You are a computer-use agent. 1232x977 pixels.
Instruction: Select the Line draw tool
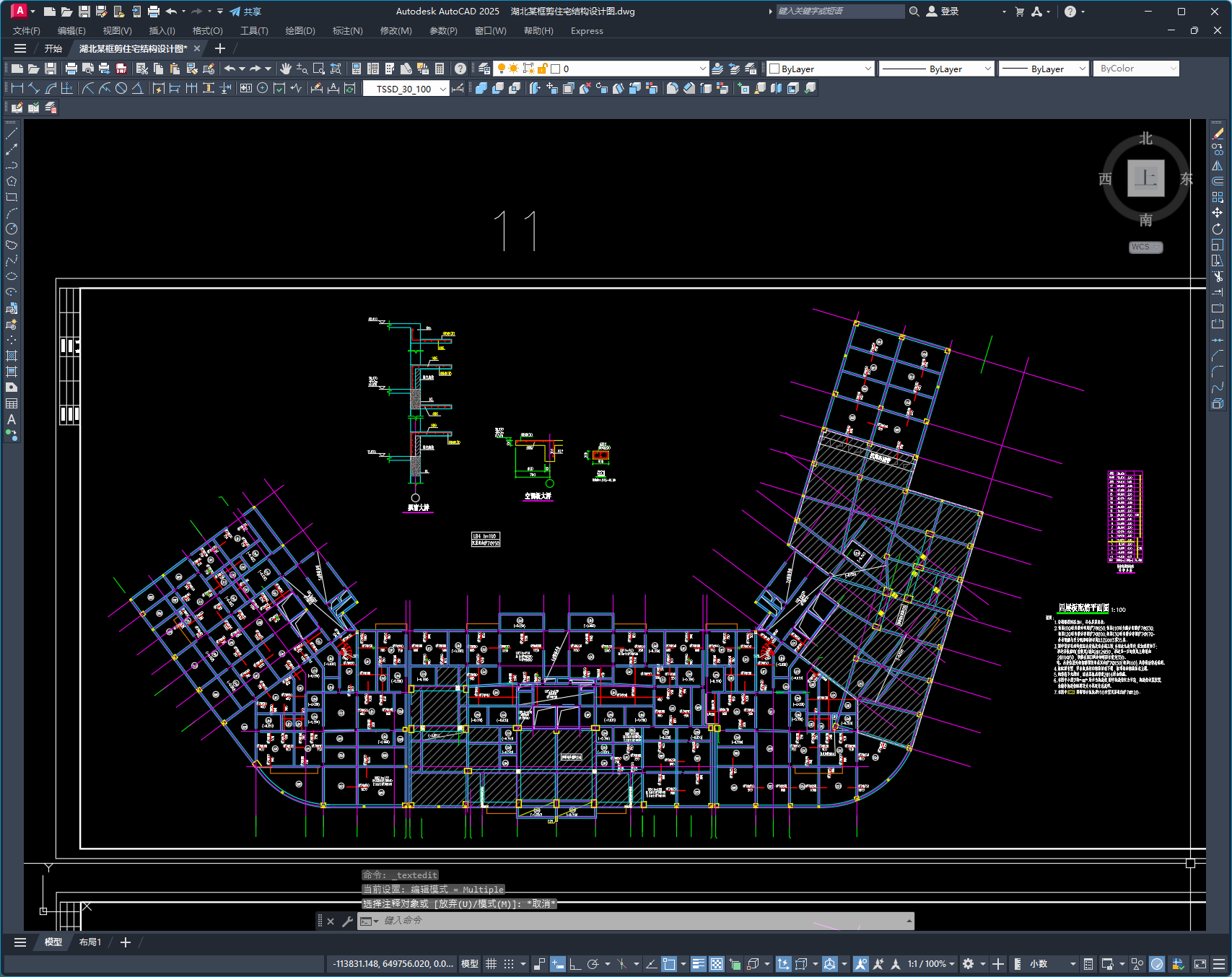click(x=12, y=133)
